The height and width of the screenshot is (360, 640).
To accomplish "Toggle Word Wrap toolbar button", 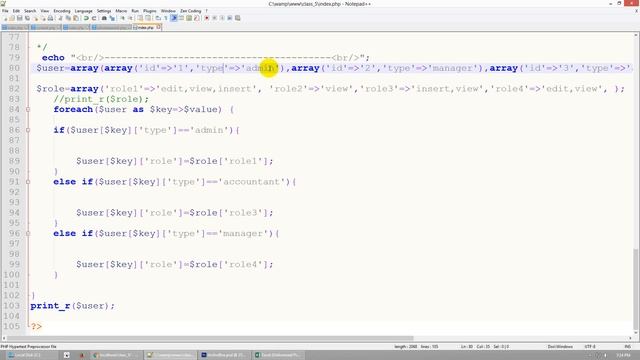I will tap(158, 18).
